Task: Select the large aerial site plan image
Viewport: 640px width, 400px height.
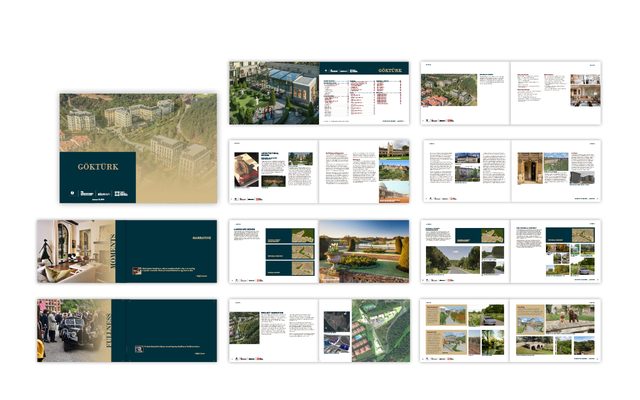Action: coord(381,331)
